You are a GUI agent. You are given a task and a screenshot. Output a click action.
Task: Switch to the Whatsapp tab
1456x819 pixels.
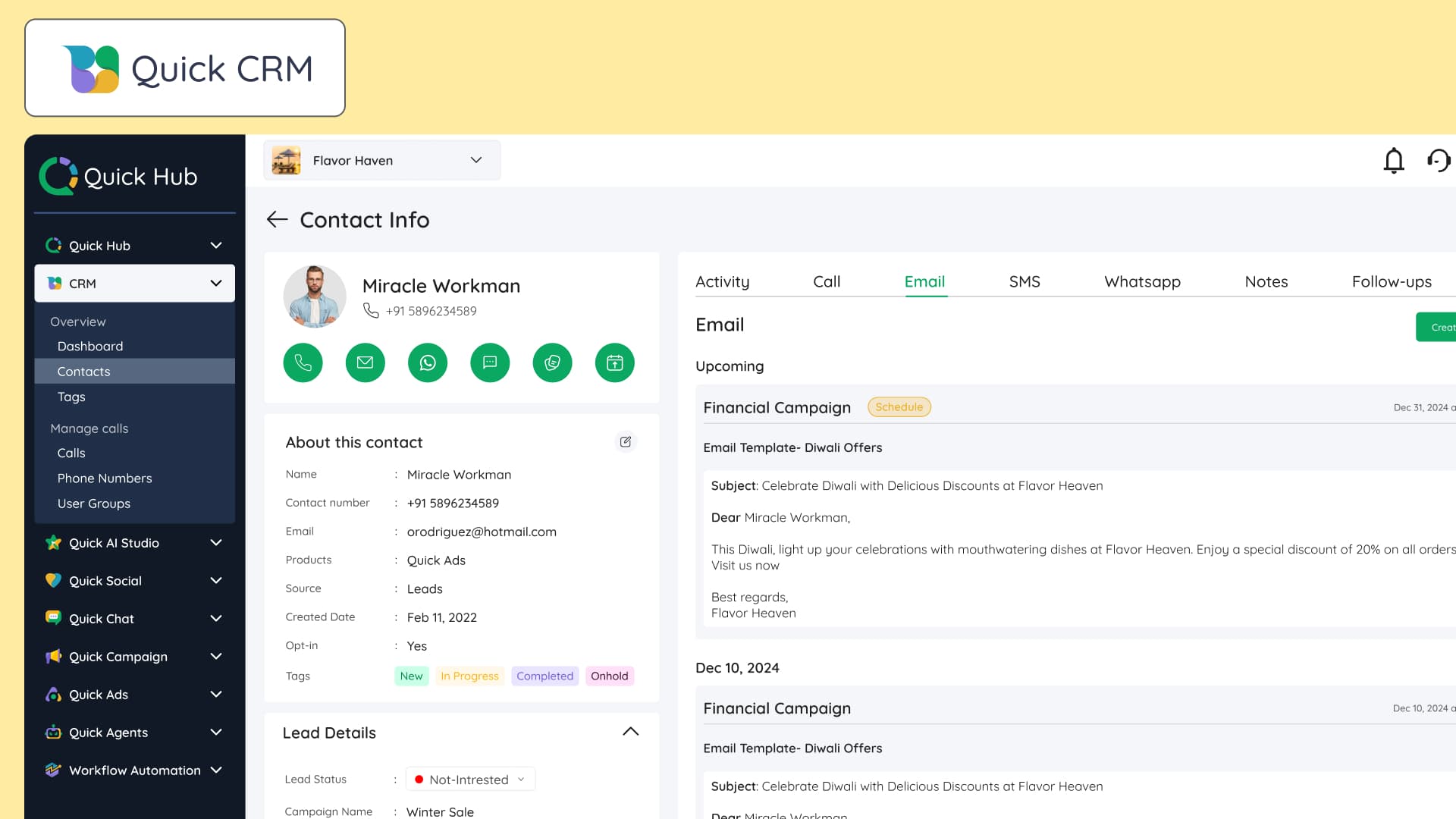point(1142,281)
